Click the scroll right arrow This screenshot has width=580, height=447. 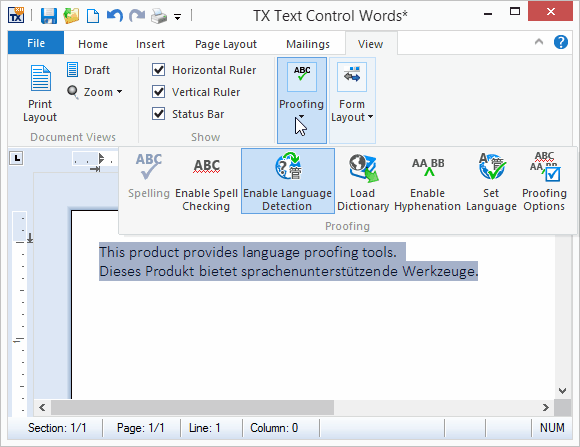point(546,407)
